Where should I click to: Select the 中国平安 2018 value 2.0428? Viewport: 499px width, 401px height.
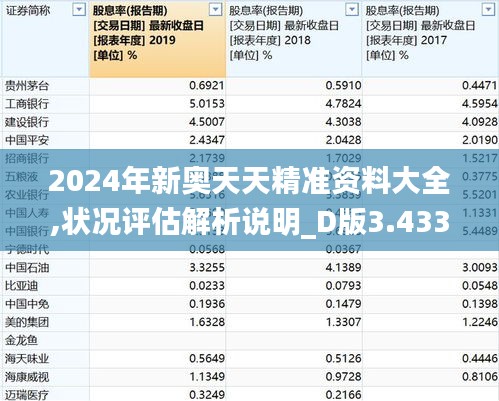(343, 140)
